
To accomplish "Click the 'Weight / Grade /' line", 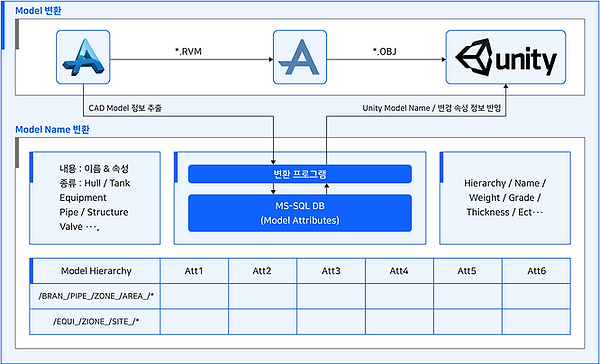I will [x=505, y=198].
